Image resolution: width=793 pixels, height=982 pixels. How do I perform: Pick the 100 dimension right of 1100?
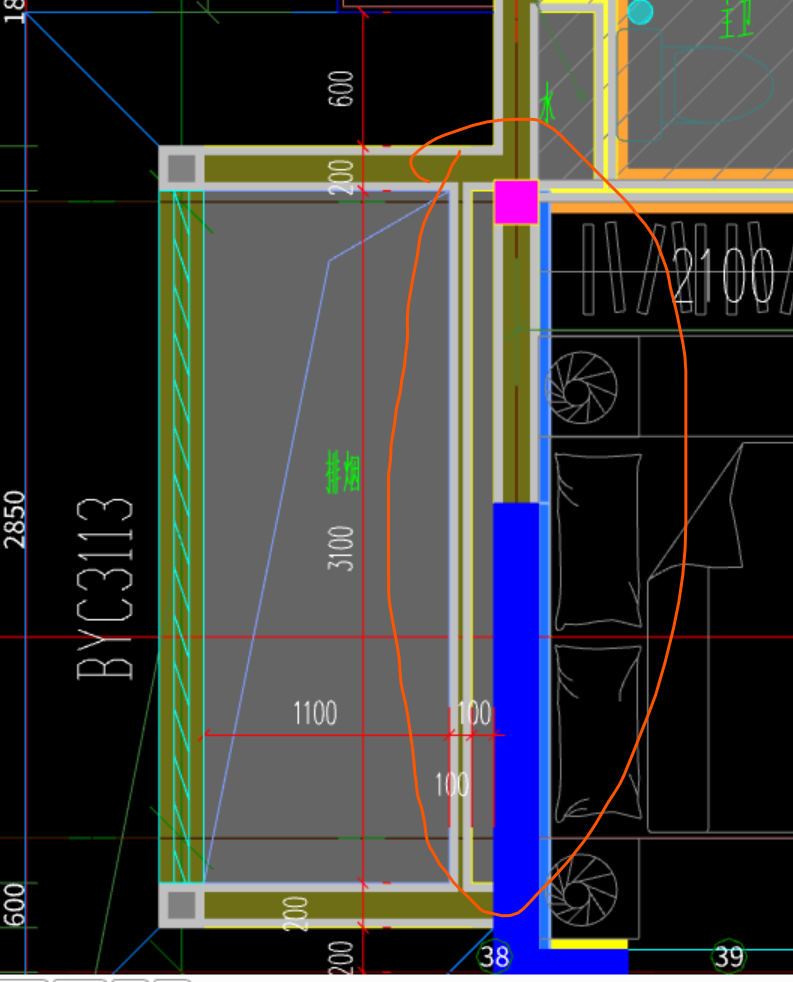click(x=474, y=713)
